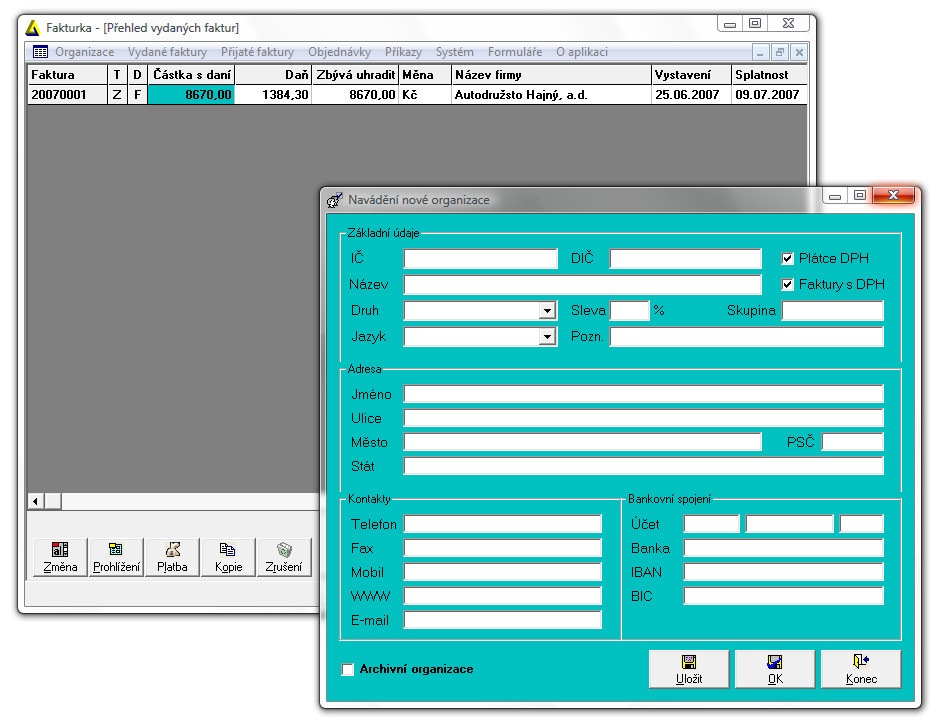Click the IBAN field
Screen dimensions: 937x727
[x=783, y=572]
